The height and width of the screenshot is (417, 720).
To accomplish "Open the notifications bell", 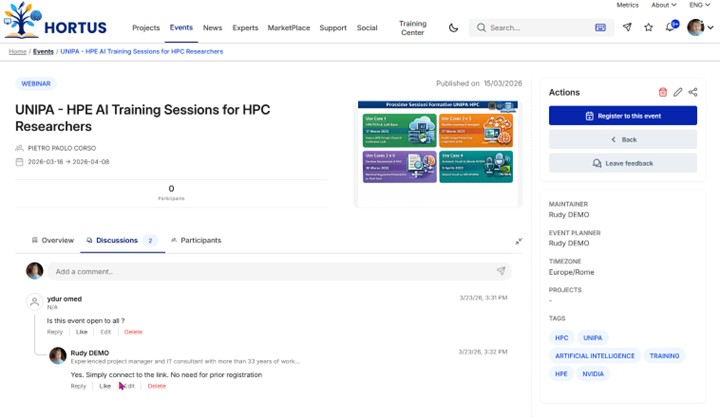I will pyautogui.click(x=670, y=27).
